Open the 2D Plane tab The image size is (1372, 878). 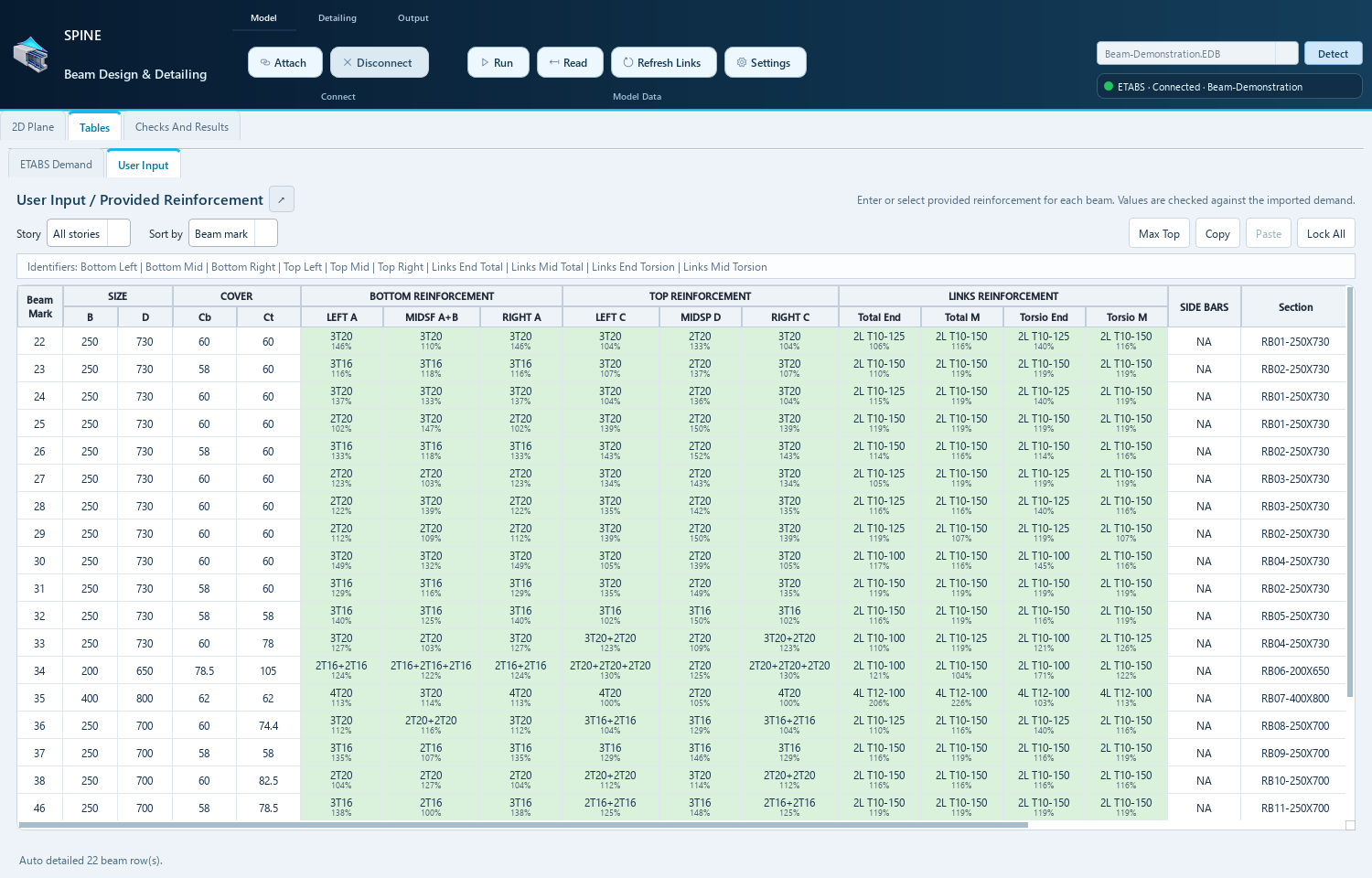(33, 127)
